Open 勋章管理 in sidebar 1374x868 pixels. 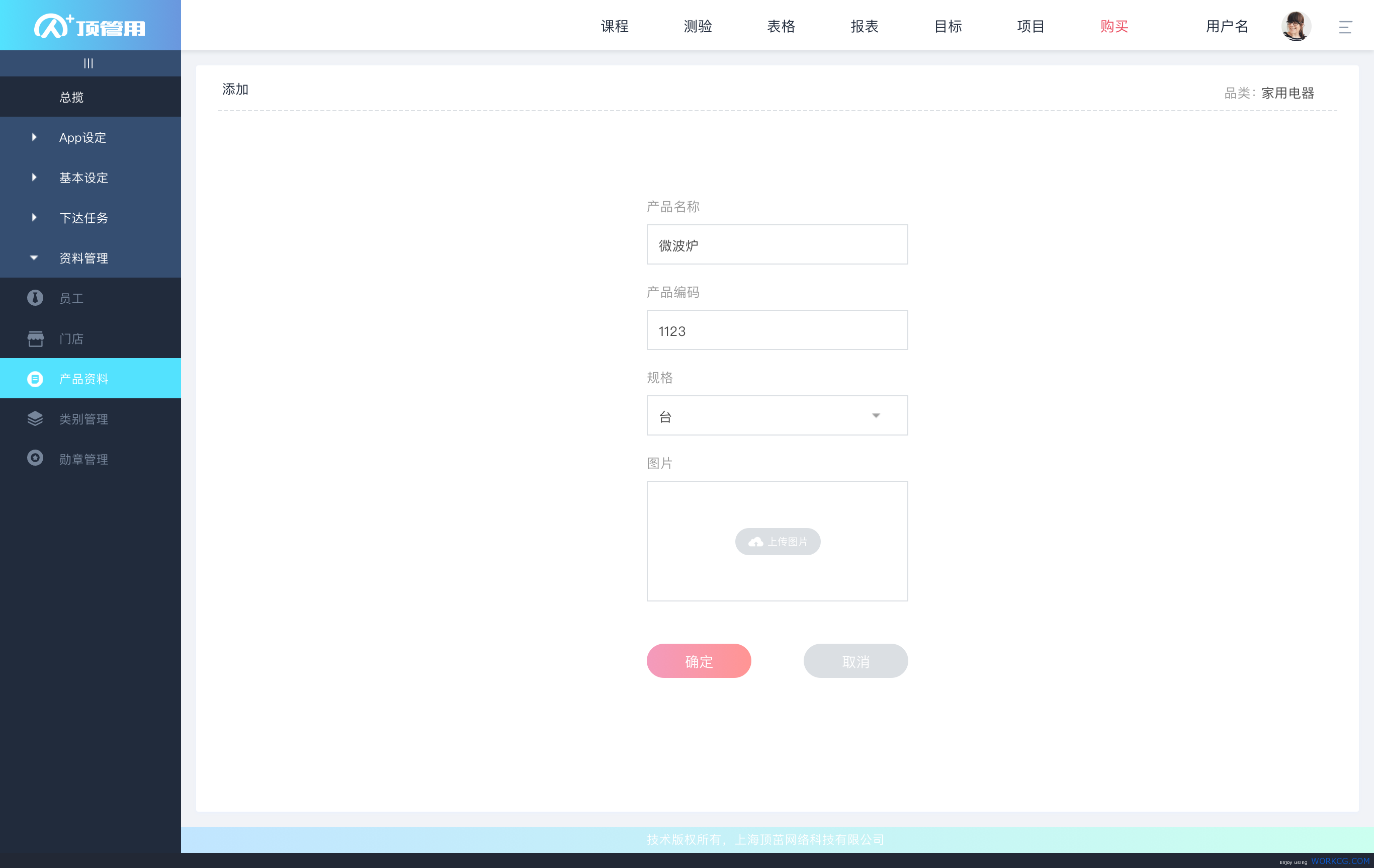coord(90,459)
